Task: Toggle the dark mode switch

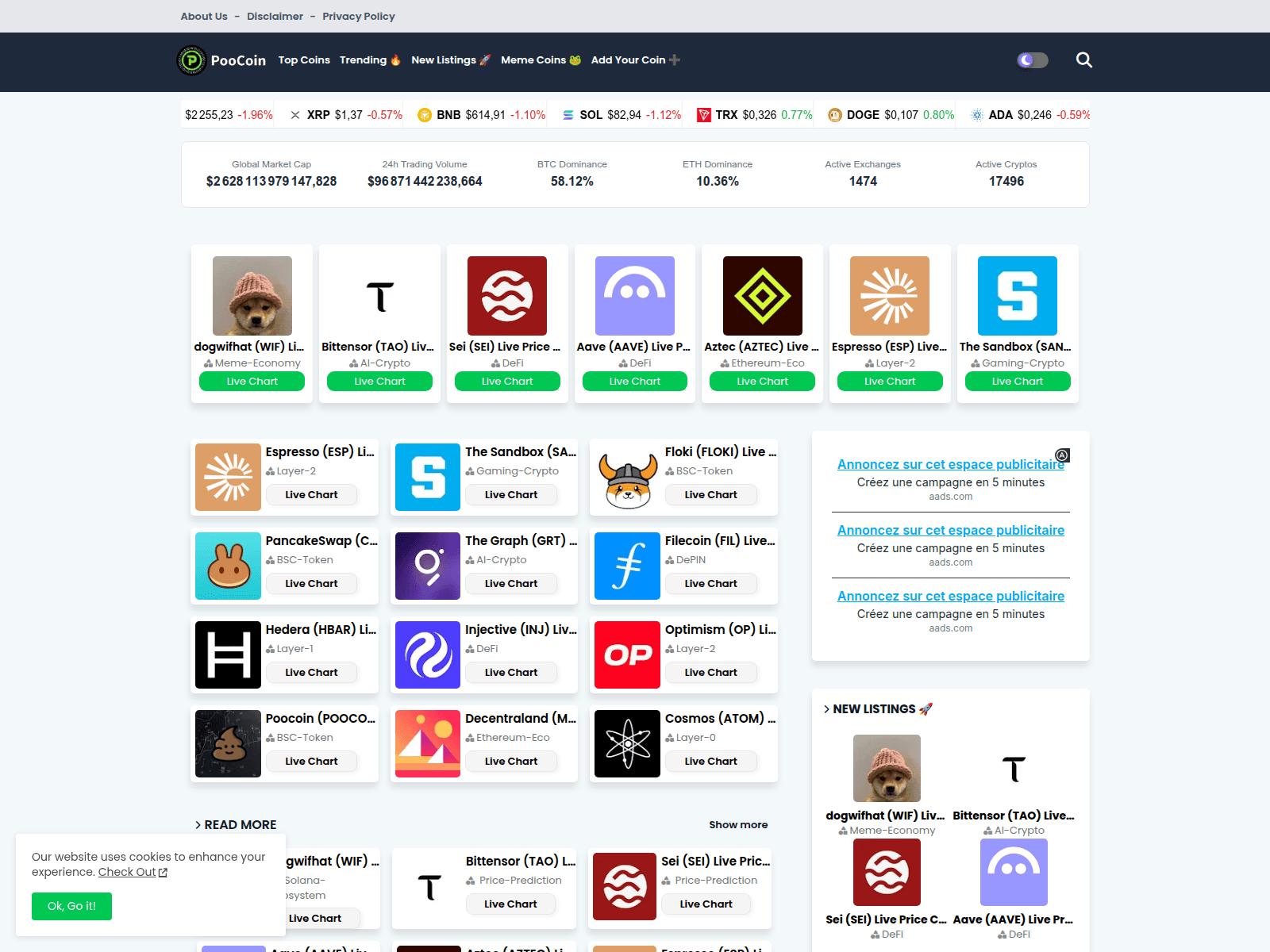Action: 1033,60
